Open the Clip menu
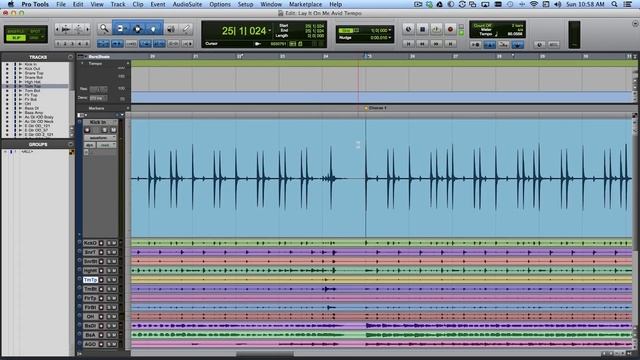Image resolution: width=640 pixels, height=360 pixels. coord(138,4)
